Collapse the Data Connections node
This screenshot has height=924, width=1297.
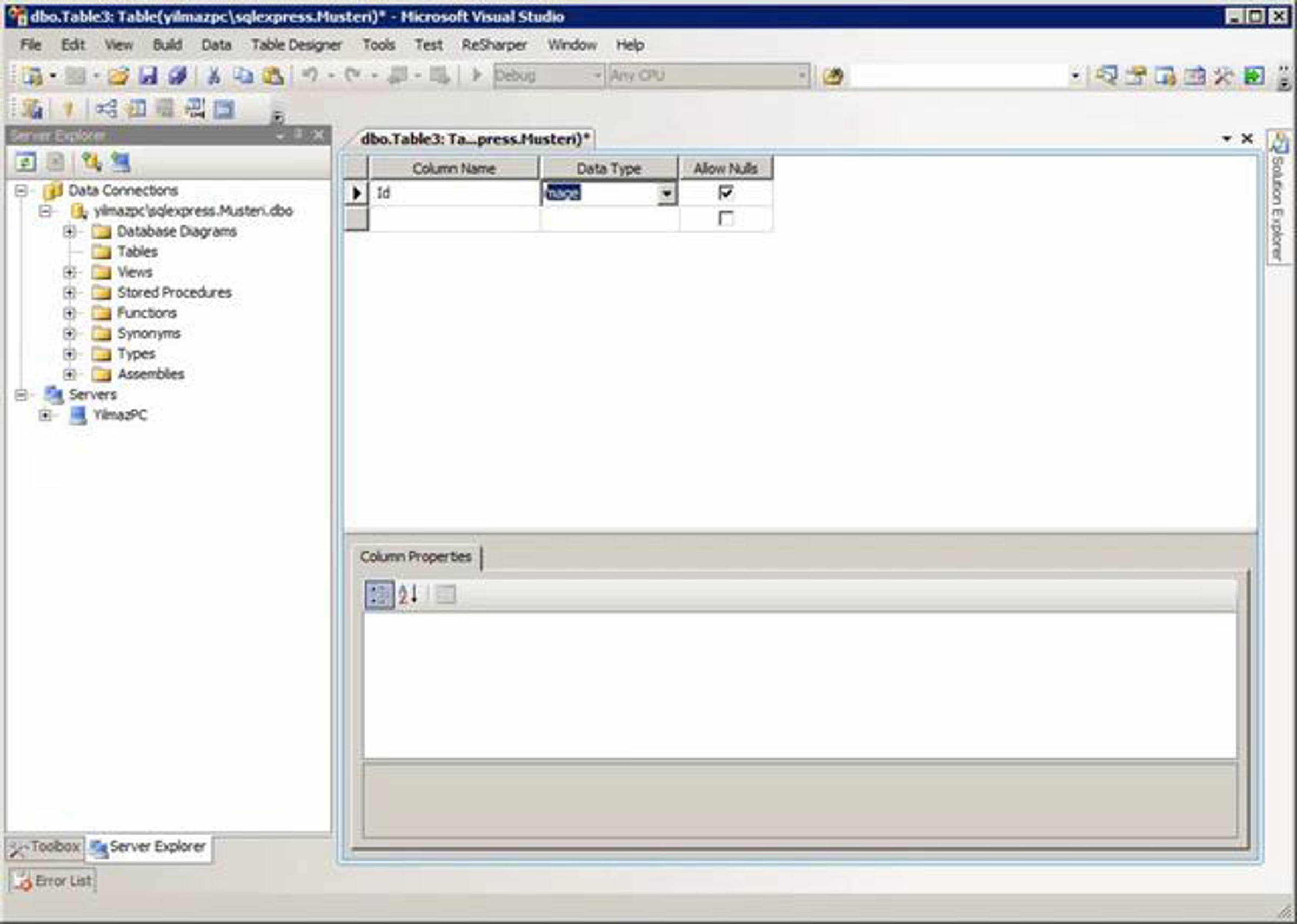(x=22, y=190)
